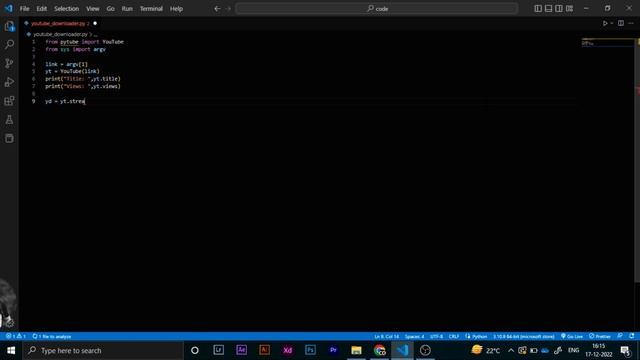Open the Windows Start menu
This screenshot has height=360, width=640.
tap(11, 350)
